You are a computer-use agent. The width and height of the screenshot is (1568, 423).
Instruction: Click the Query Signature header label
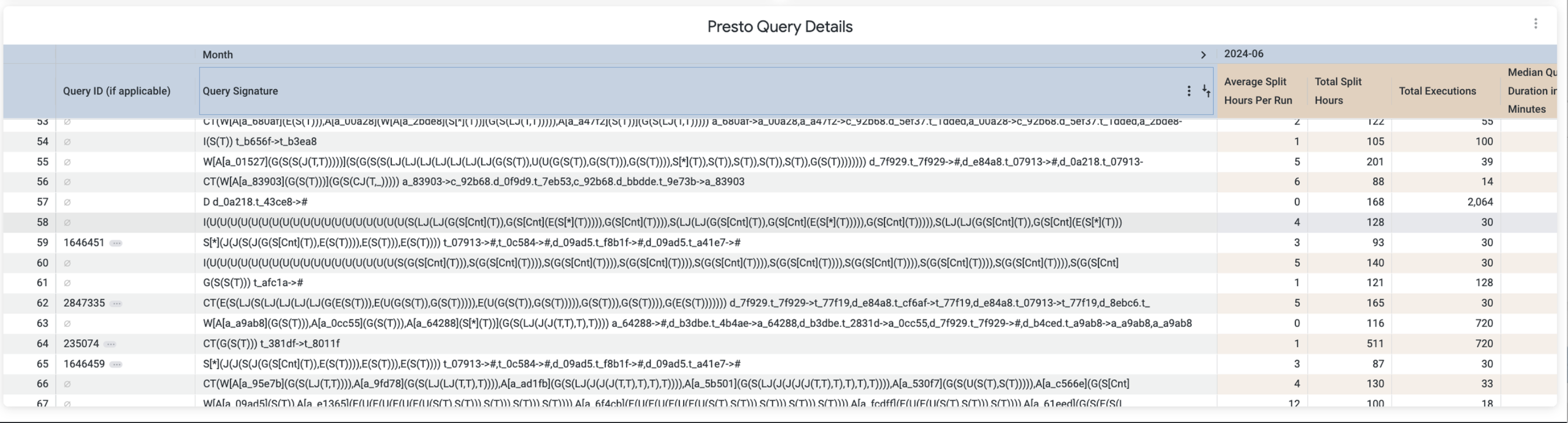tap(240, 91)
